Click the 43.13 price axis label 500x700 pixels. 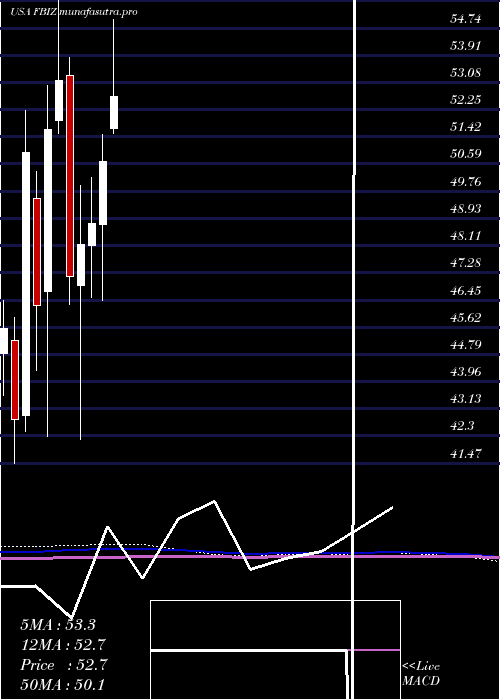click(x=466, y=400)
